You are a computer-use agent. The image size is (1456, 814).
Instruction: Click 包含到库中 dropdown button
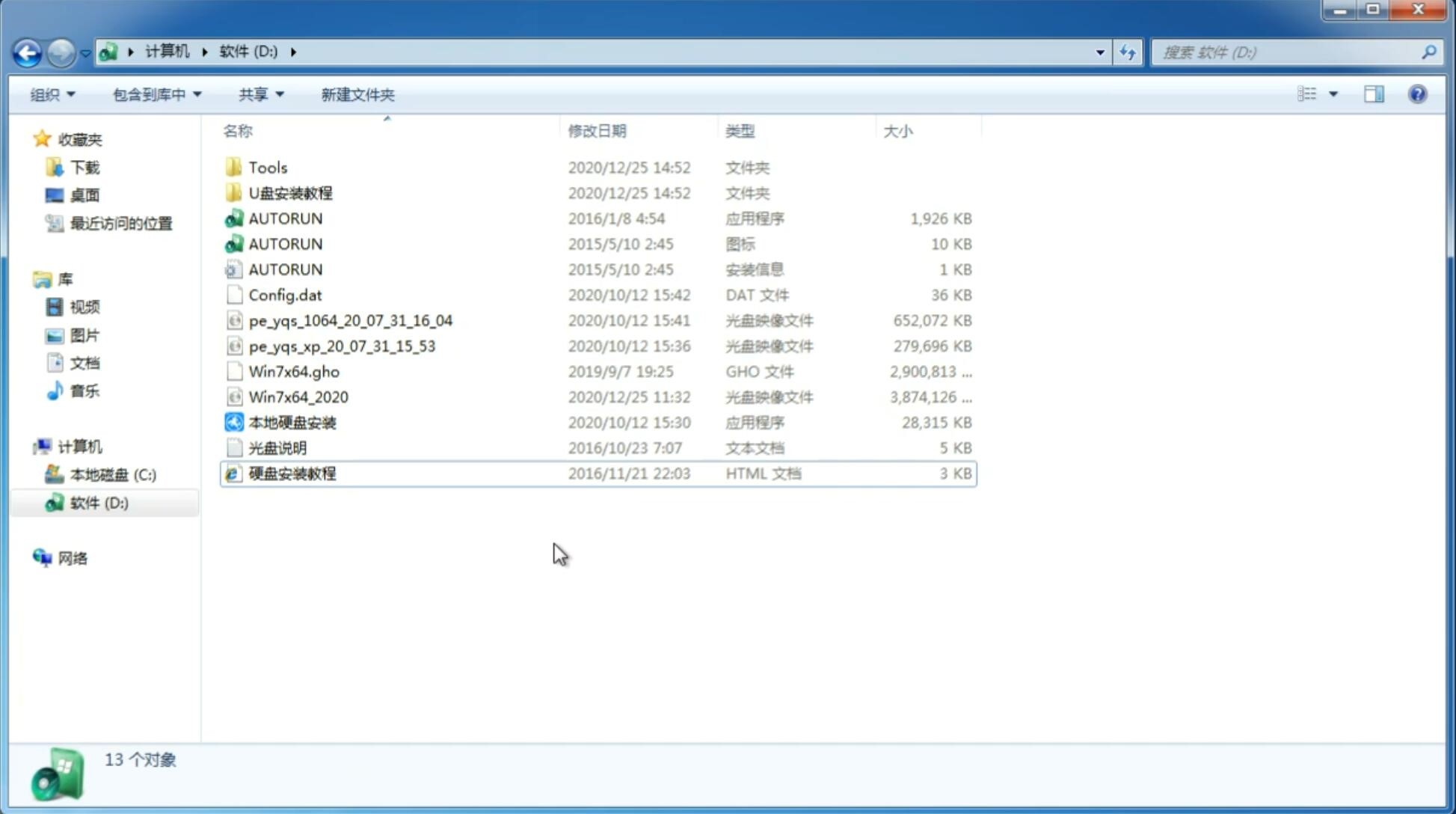[x=154, y=93]
